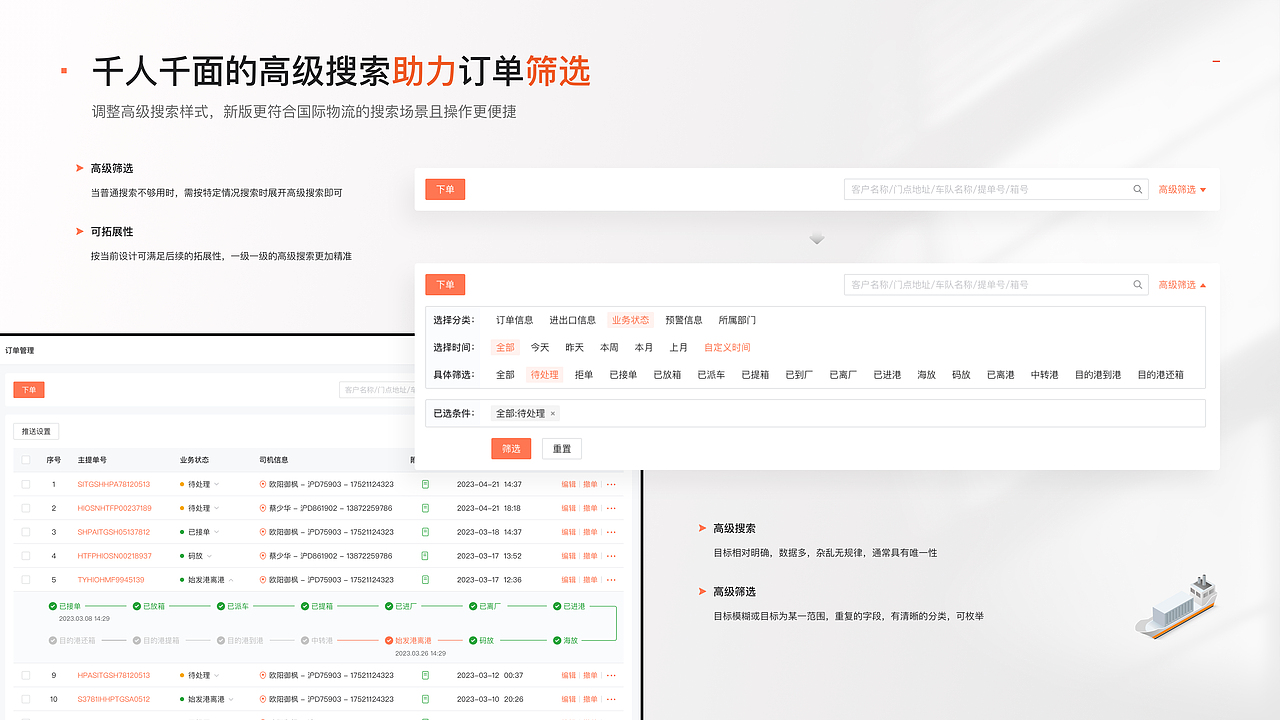Viewport: 1280px width, 720px height.
Task: Click the magnifier search icon in the expanded filter panel
Action: tap(1136, 283)
